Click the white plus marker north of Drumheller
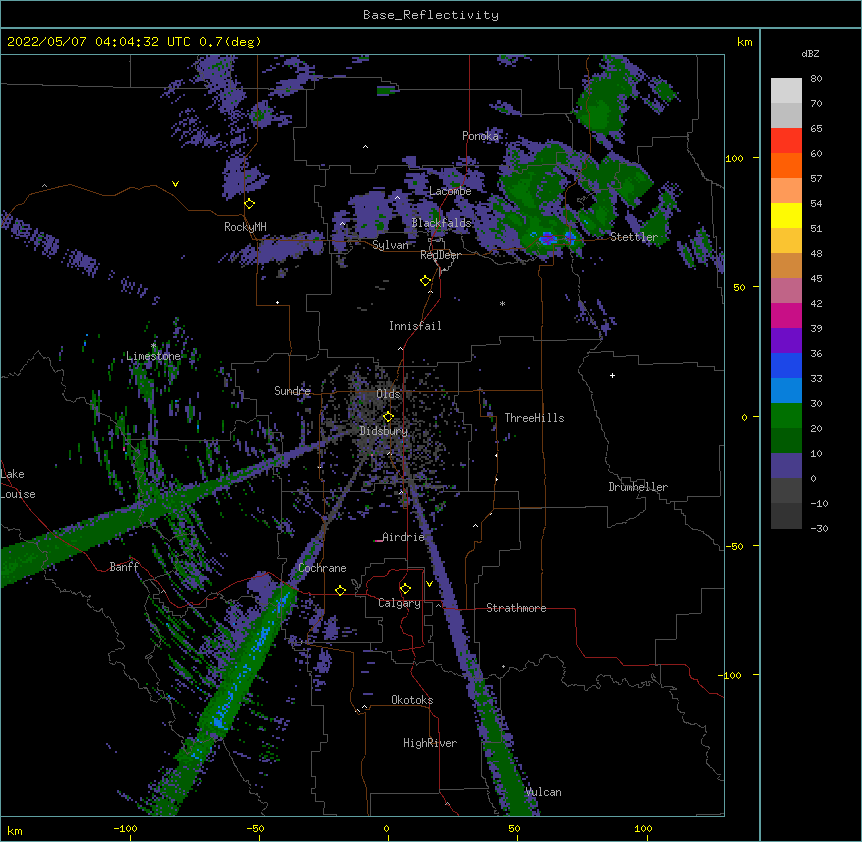This screenshot has width=862, height=842. [x=612, y=375]
